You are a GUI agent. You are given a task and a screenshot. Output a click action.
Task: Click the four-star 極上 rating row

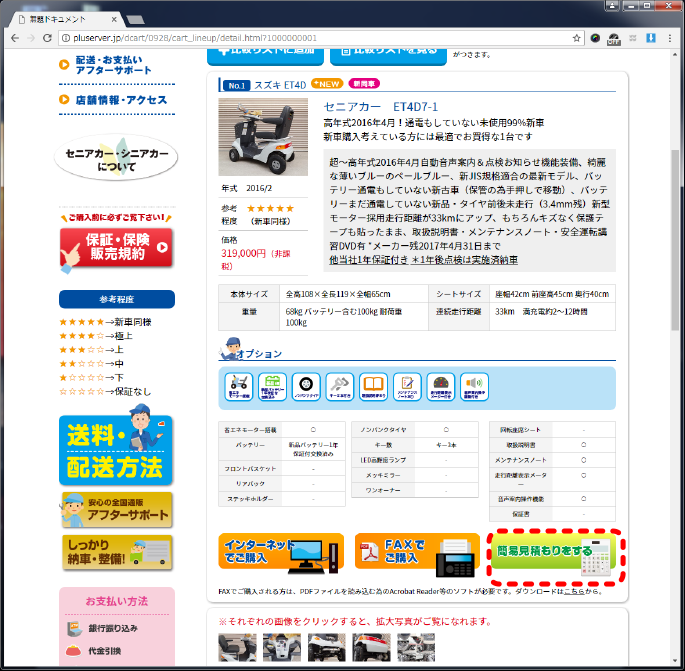click(96, 336)
